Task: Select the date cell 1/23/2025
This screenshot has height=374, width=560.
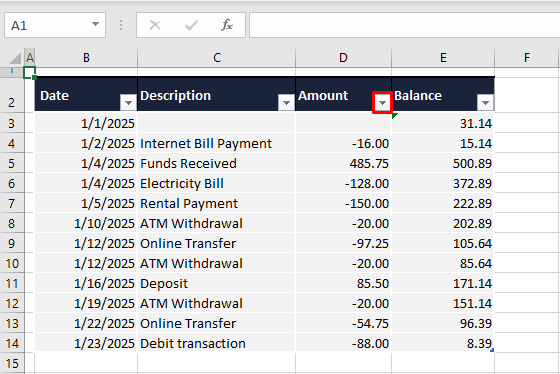Action: [x=86, y=343]
